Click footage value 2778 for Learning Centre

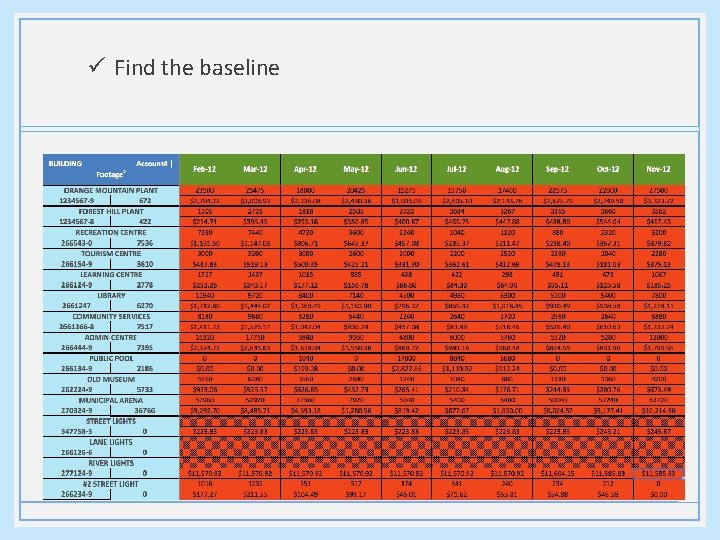(145, 285)
